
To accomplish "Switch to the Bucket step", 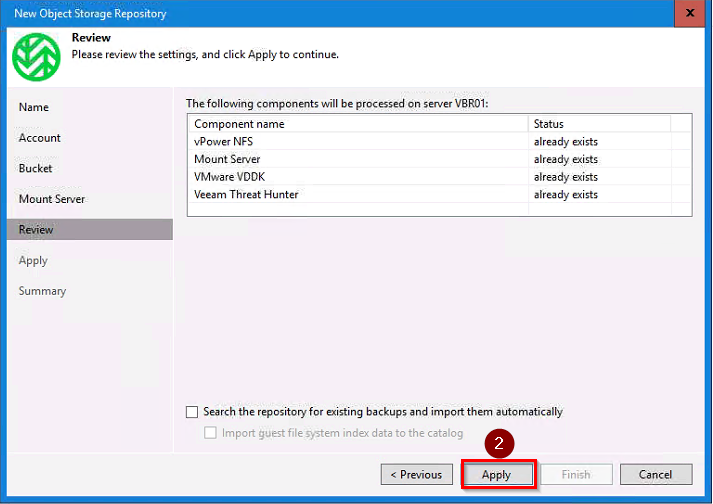I will pyautogui.click(x=35, y=168).
